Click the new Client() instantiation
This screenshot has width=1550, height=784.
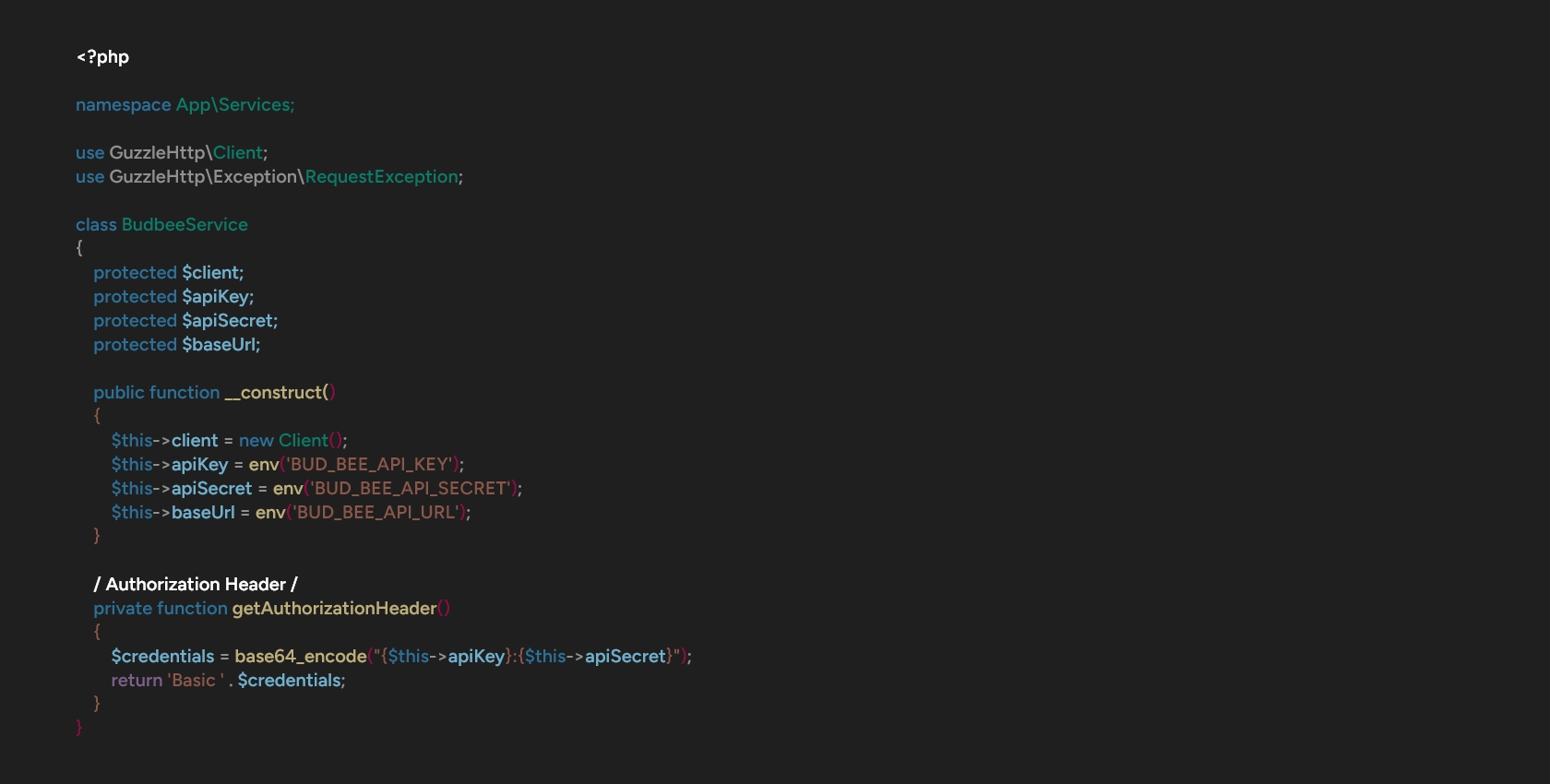(x=292, y=441)
